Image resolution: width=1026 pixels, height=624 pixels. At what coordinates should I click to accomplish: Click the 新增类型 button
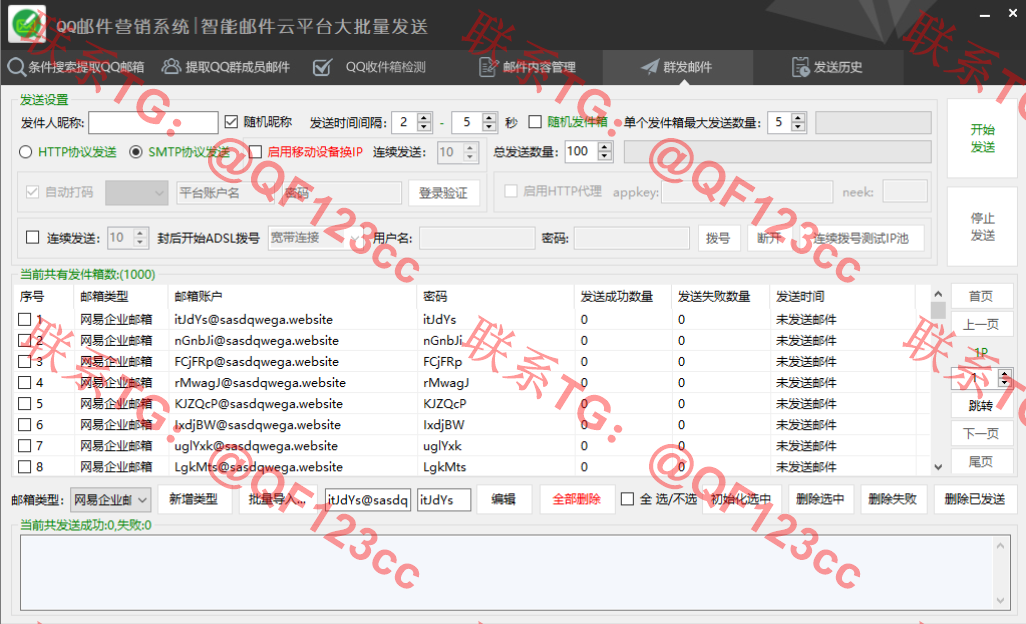coord(194,499)
